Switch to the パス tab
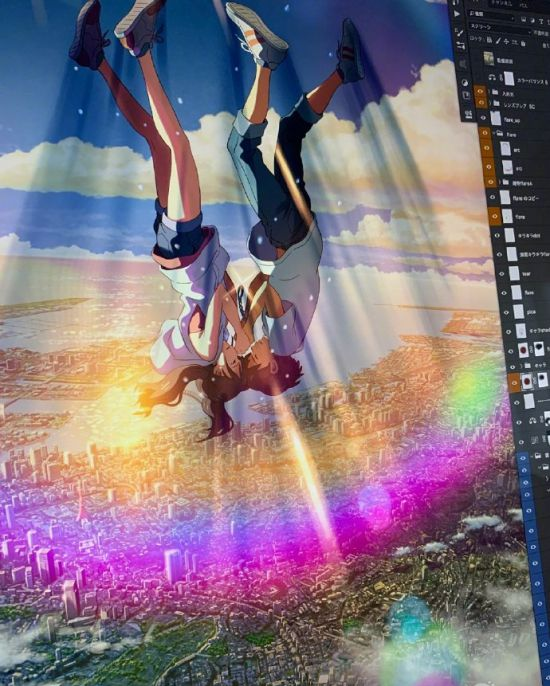The image size is (550, 686). click(x=524, y=5)
